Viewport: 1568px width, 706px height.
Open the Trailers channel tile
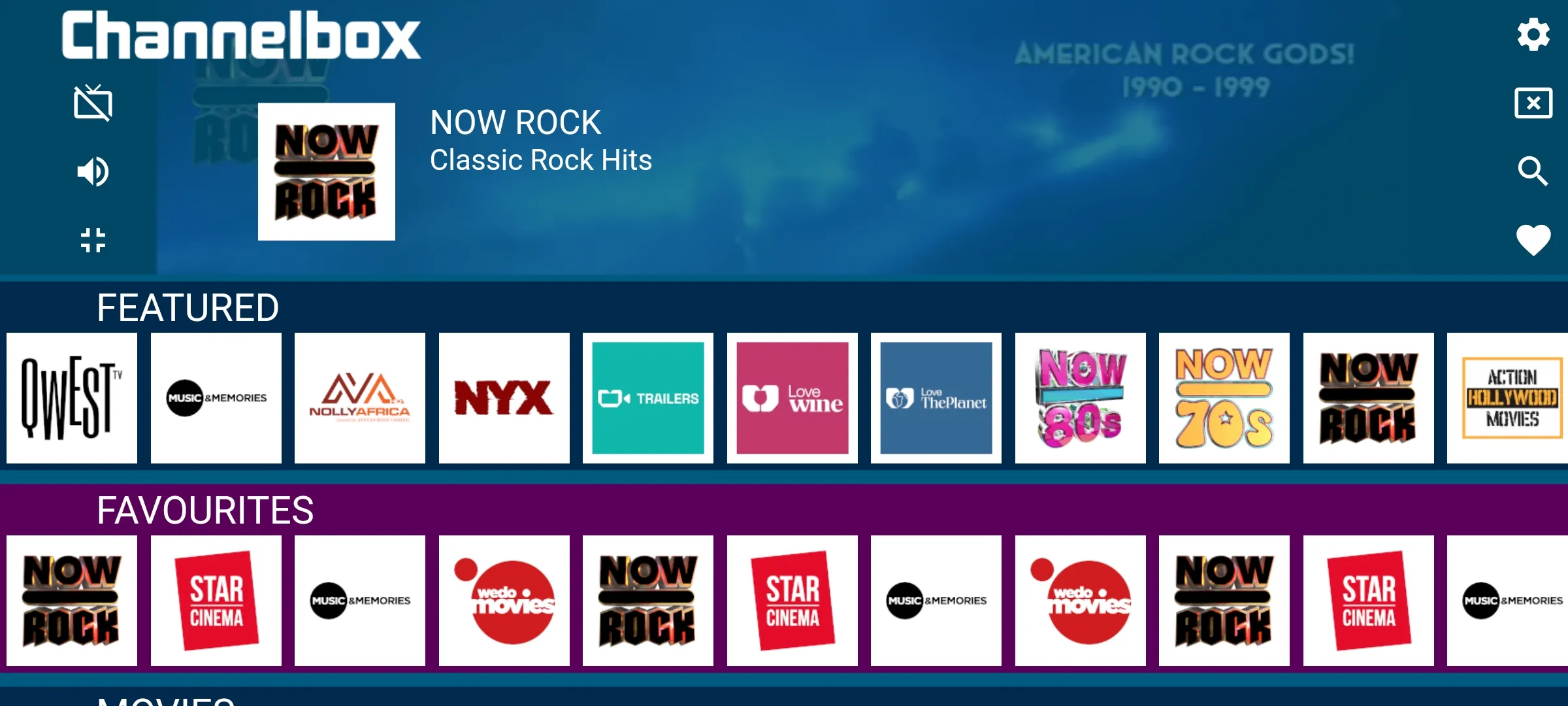click(648, 398)
